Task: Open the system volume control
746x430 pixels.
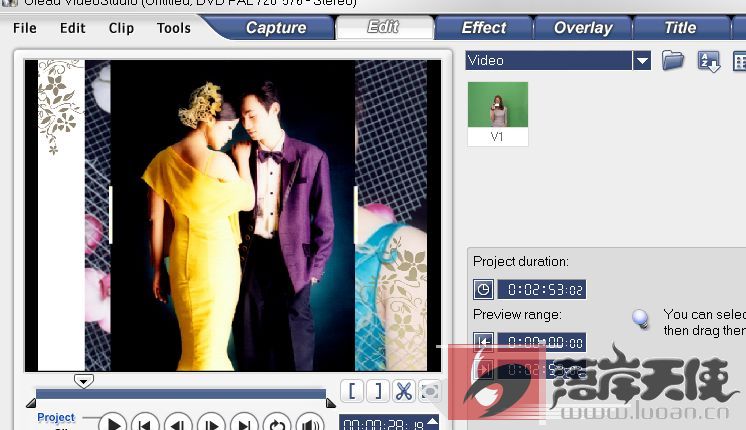Action: click(x=310, y=423)
